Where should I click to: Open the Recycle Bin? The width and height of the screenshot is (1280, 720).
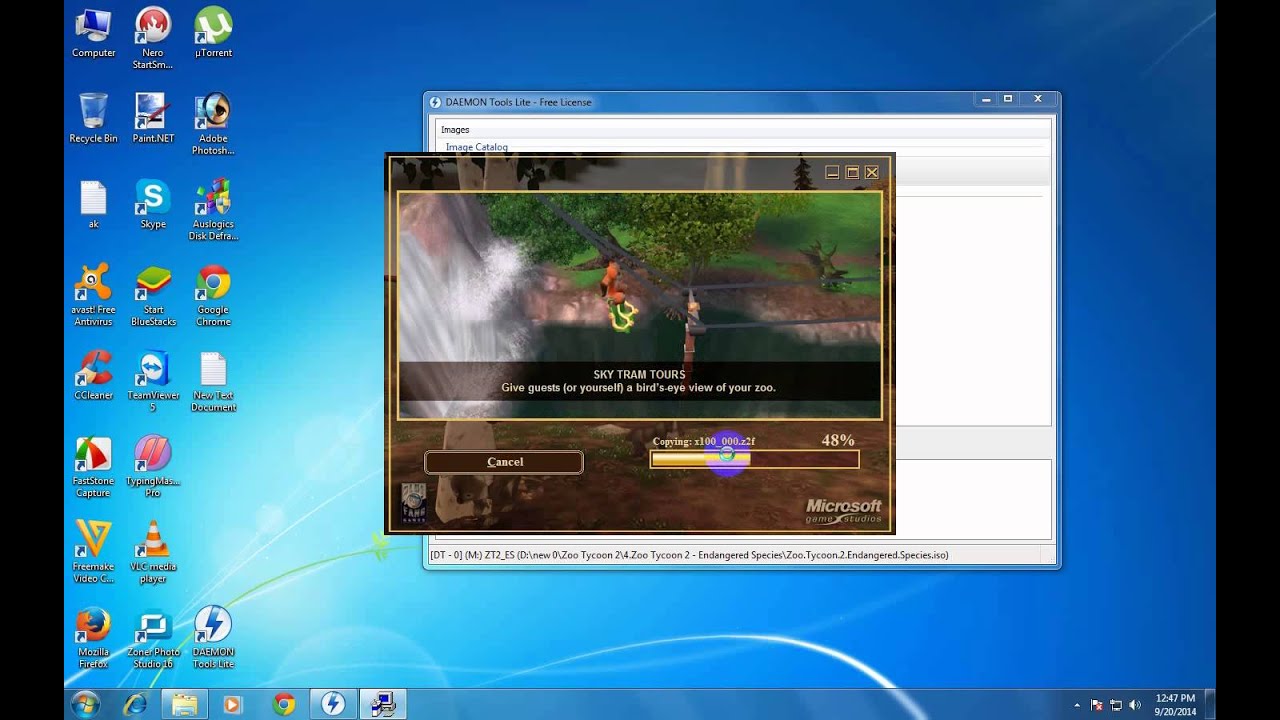click(93, 118)
